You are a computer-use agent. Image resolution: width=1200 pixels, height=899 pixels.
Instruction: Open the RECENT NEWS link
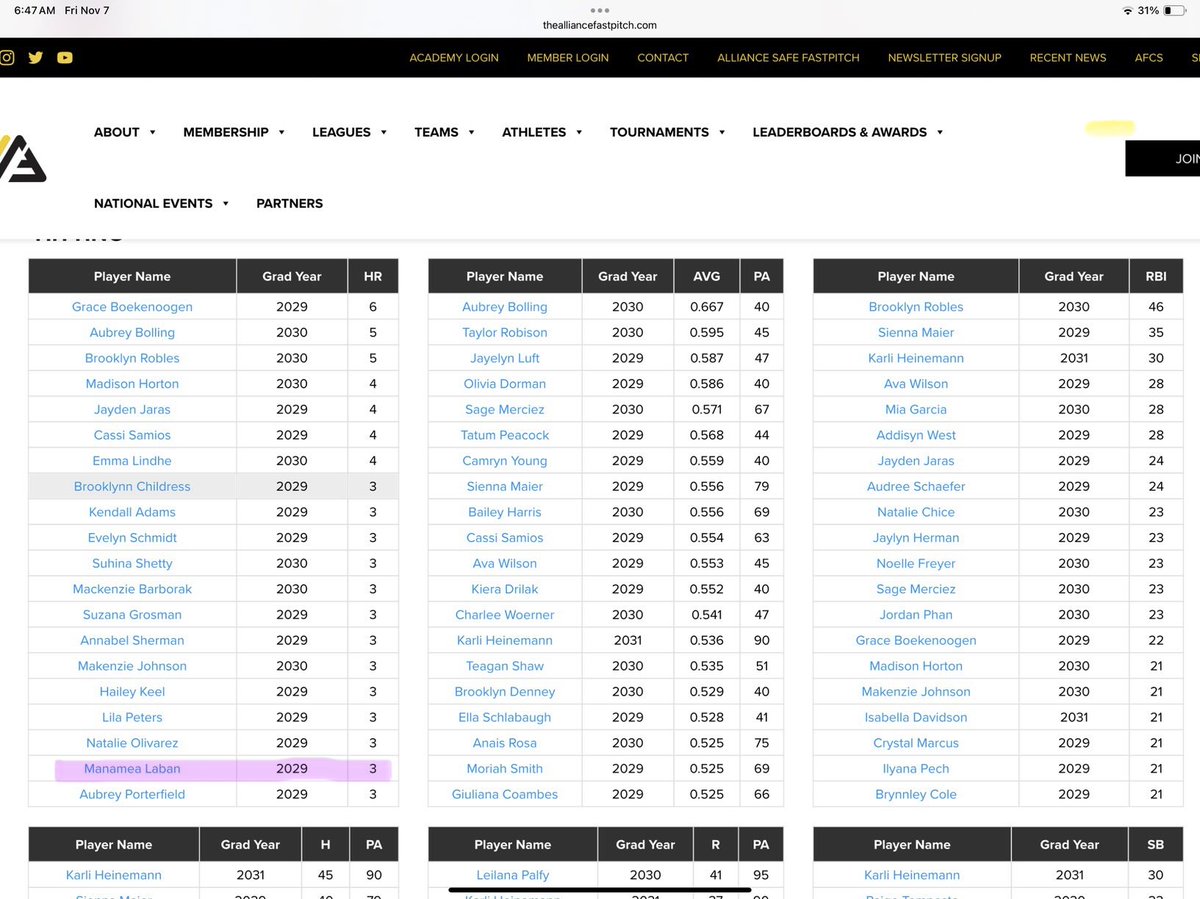tap(1068, 58)
